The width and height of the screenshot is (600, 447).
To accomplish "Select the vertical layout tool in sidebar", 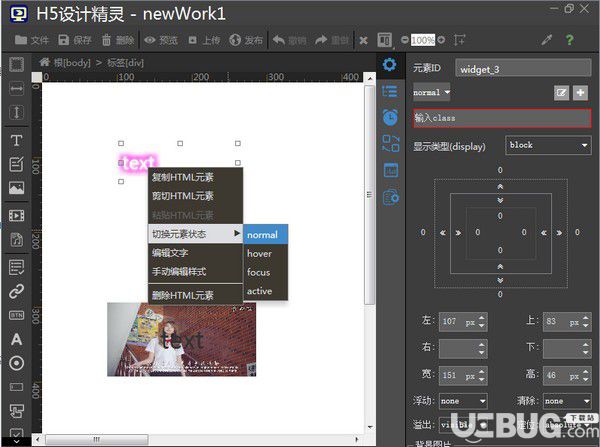I will [16, 112].
